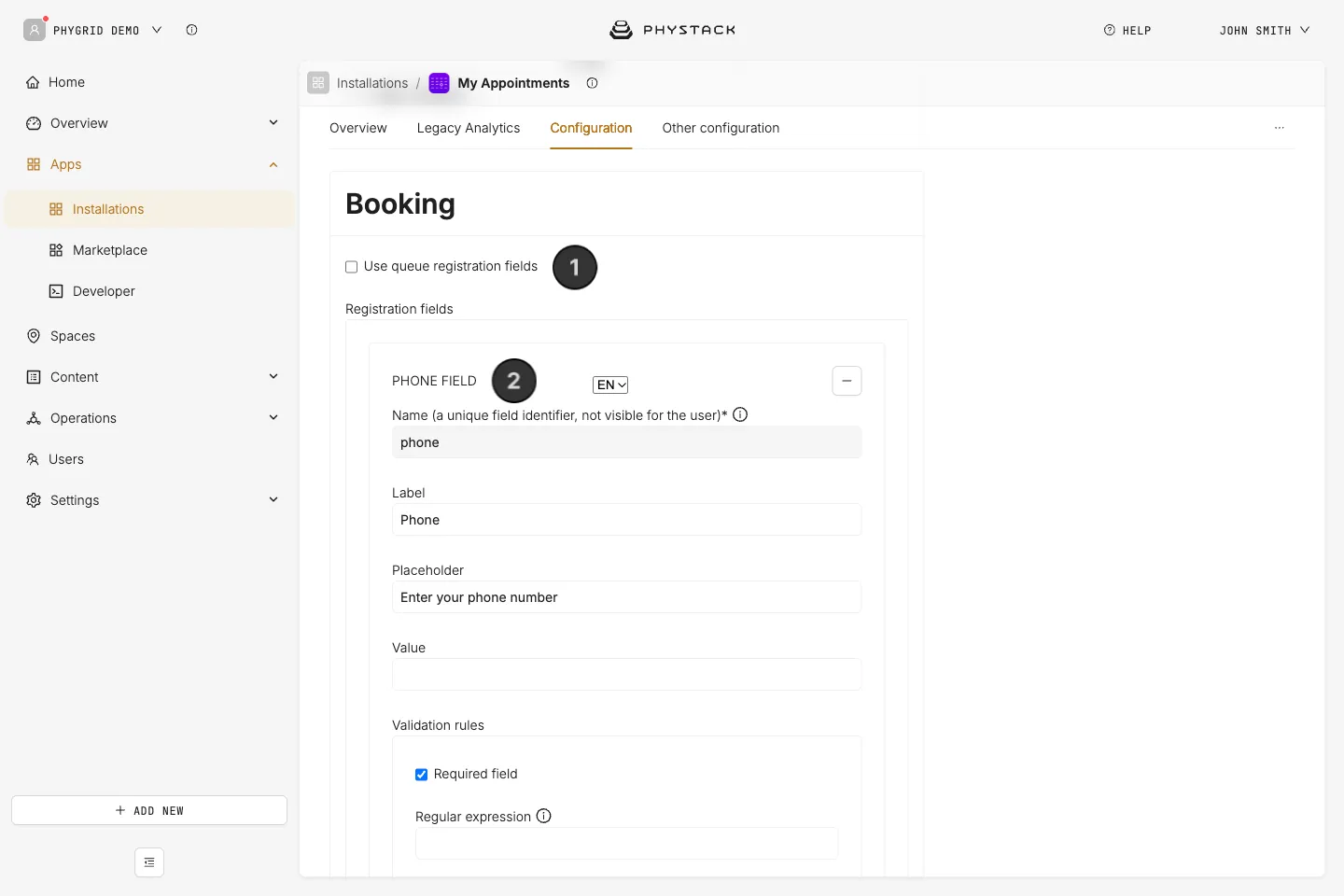Go to Installations breadcrumb link
The image size is (1344, 896).
(372, 83)
